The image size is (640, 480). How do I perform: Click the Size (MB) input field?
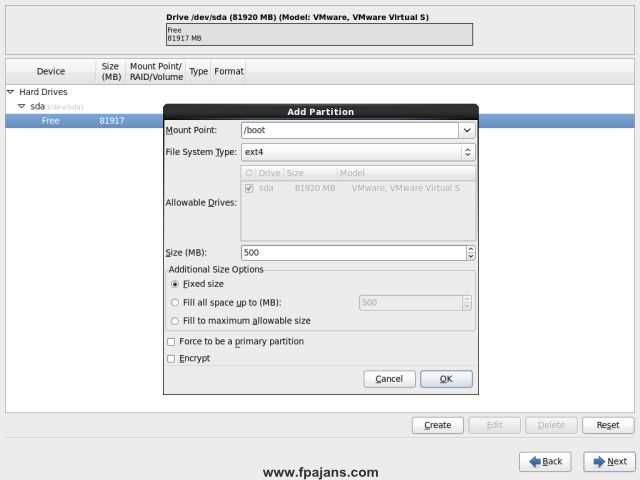[x=353, y=253]
